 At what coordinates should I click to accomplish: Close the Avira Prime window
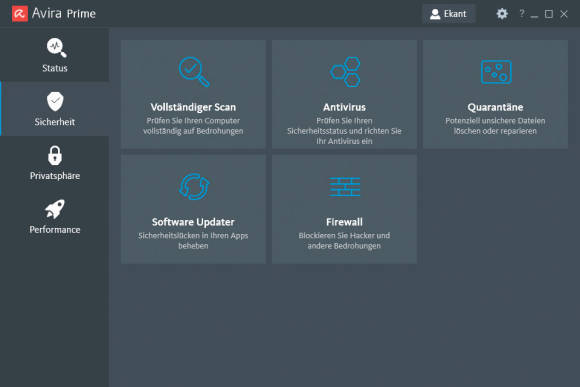tap(564, 14)
